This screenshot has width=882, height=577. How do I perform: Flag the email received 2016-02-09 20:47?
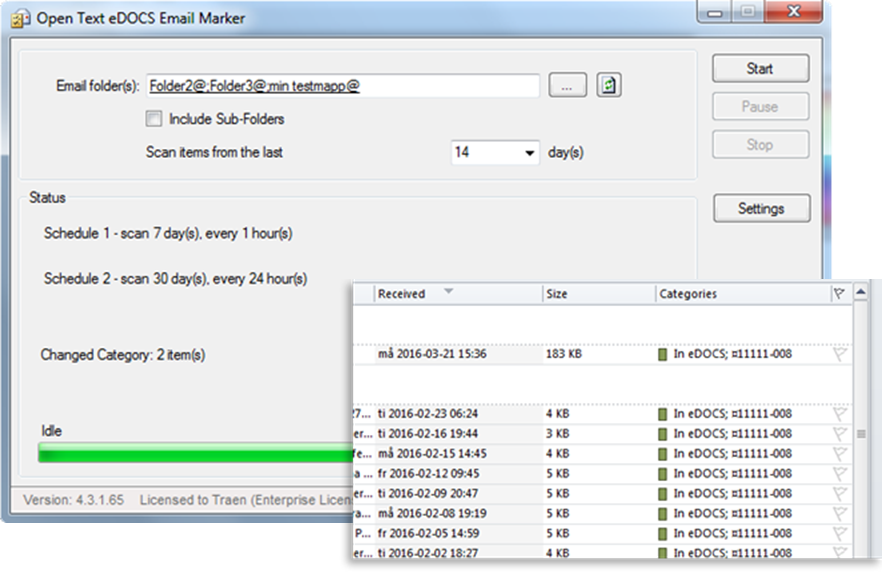840,494
